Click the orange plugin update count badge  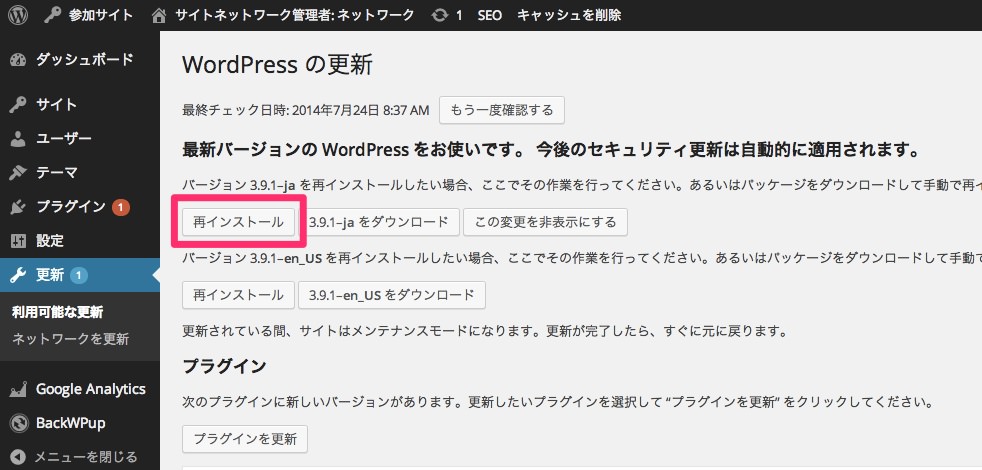(x=121, y=207)
